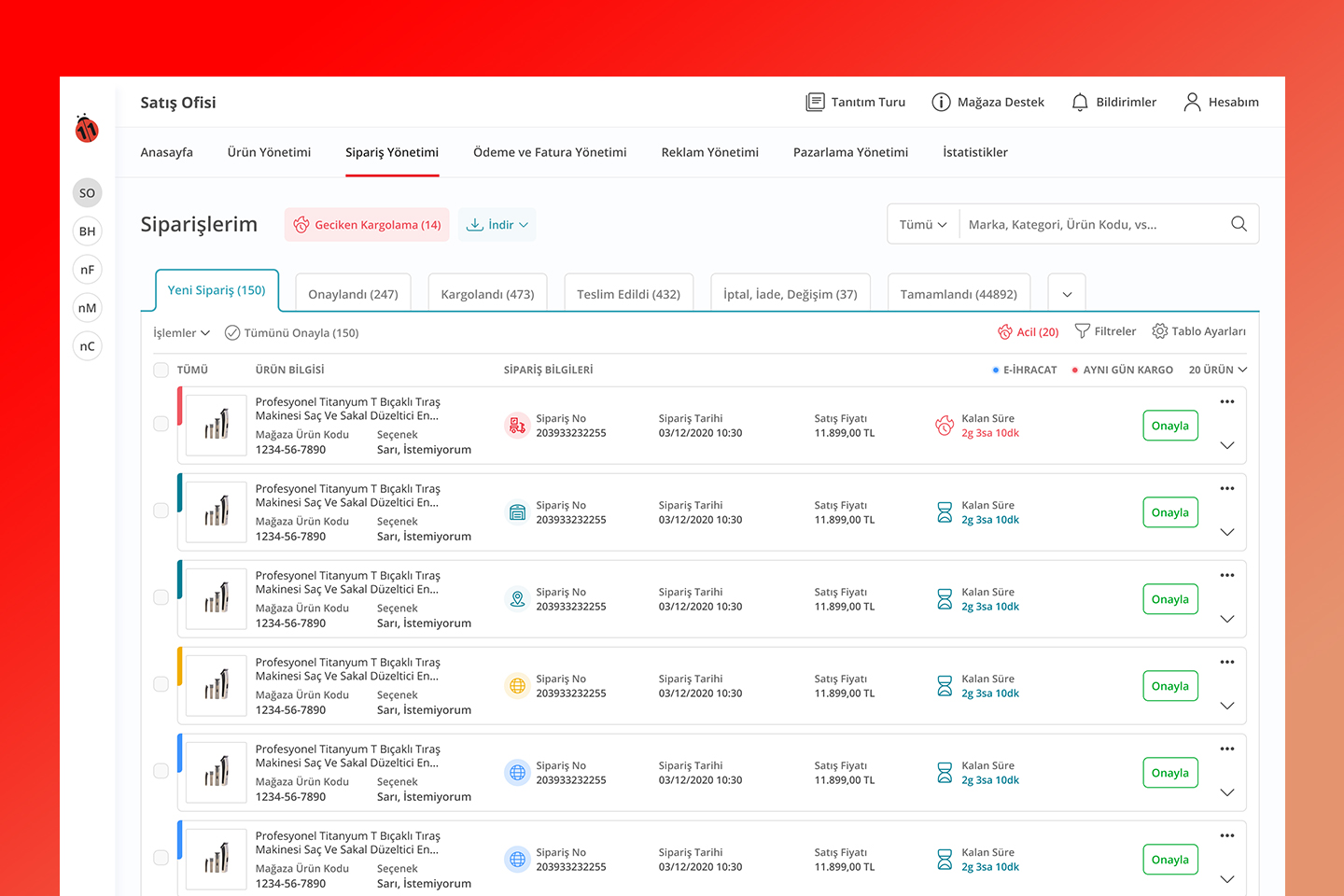Open the Tablo Ayarları gear icon
1344x896 pixels.
(x=1160, y=331)
